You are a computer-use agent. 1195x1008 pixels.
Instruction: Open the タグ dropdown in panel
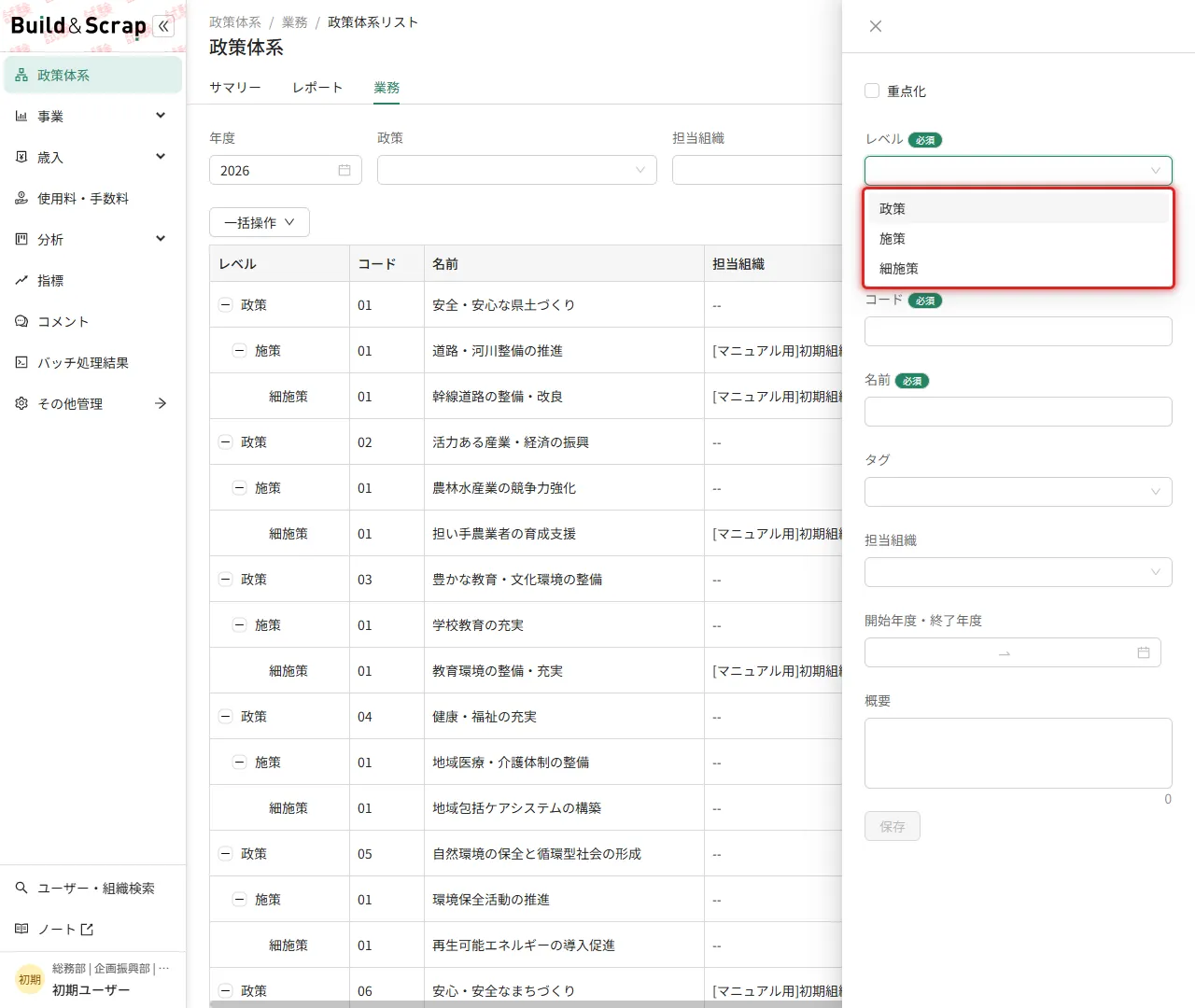(x=1019, y=492)
